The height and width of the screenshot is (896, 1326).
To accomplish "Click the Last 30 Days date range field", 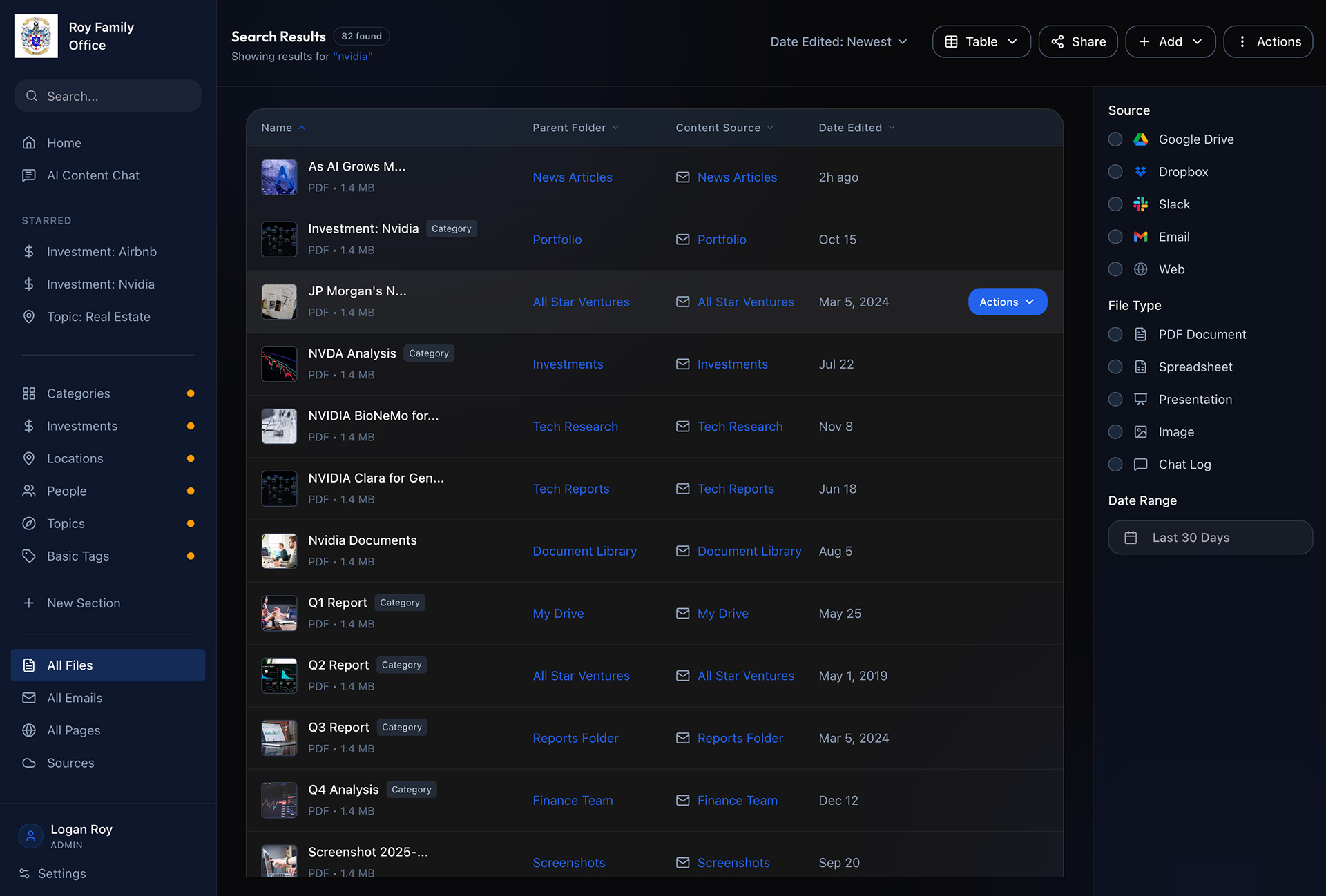I will (1210, 538).
